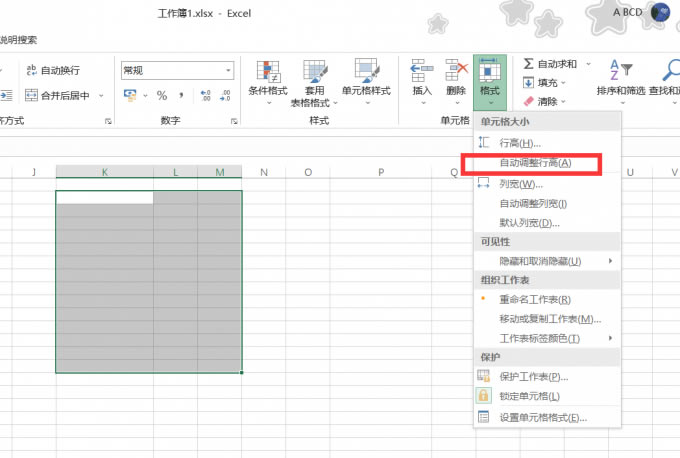Open the 条件格式 conditional formatting icon
The width and height of the screenshot is (680, 458).
pyautogui.click(x=267, y=71)
